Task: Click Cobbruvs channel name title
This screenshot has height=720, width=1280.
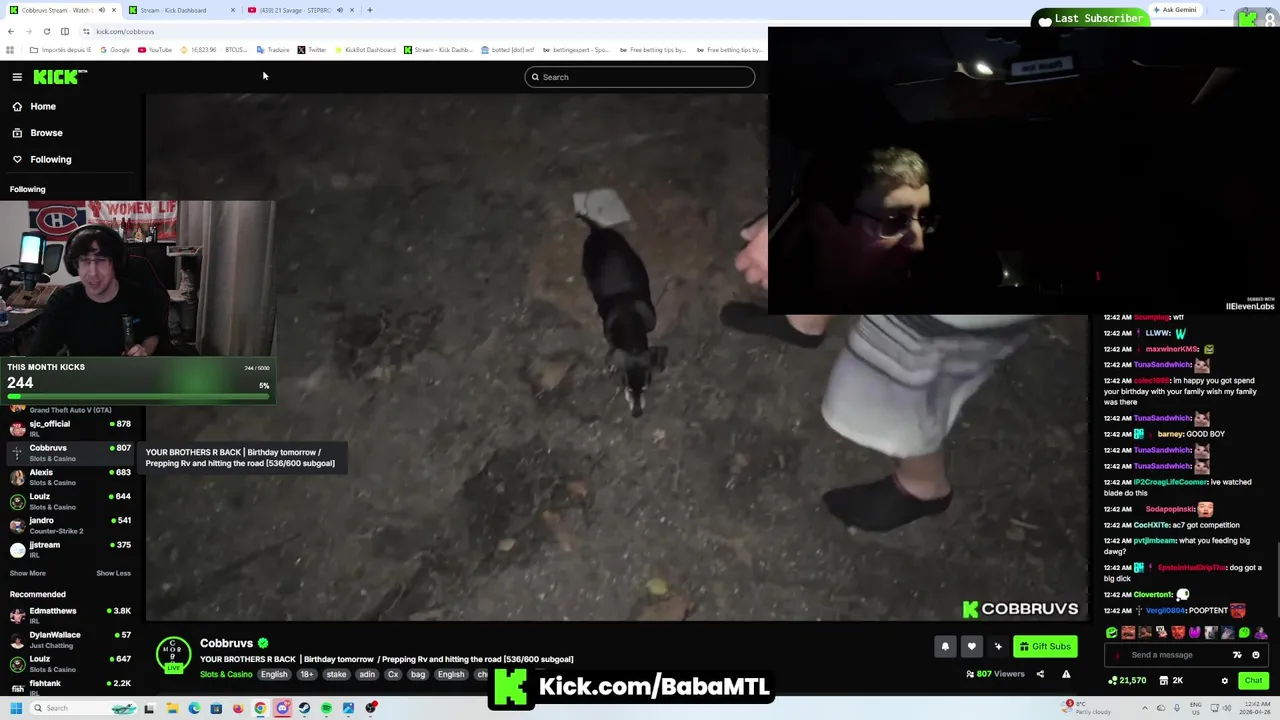Action: 226,643
